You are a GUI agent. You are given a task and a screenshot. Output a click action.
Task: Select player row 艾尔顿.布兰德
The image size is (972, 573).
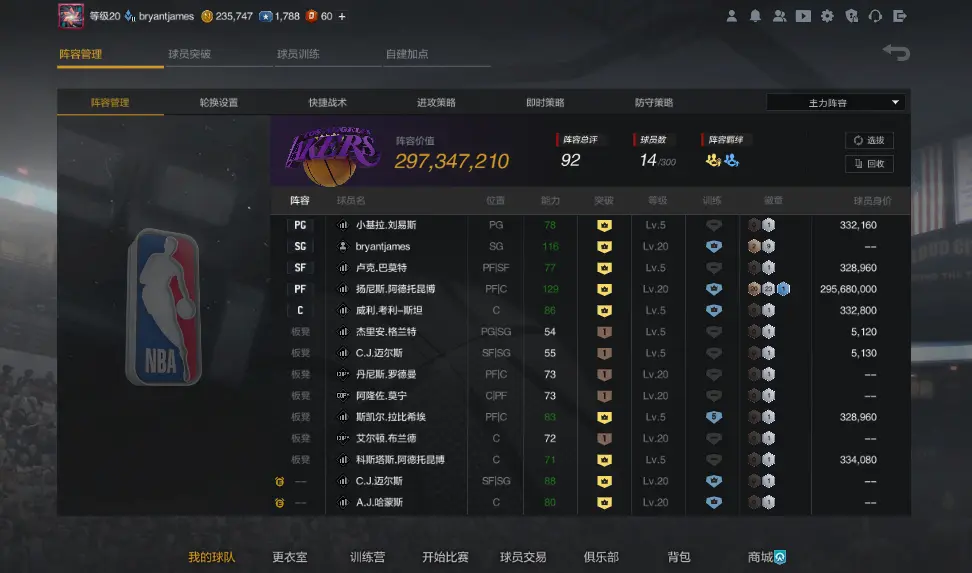(590, 438)
